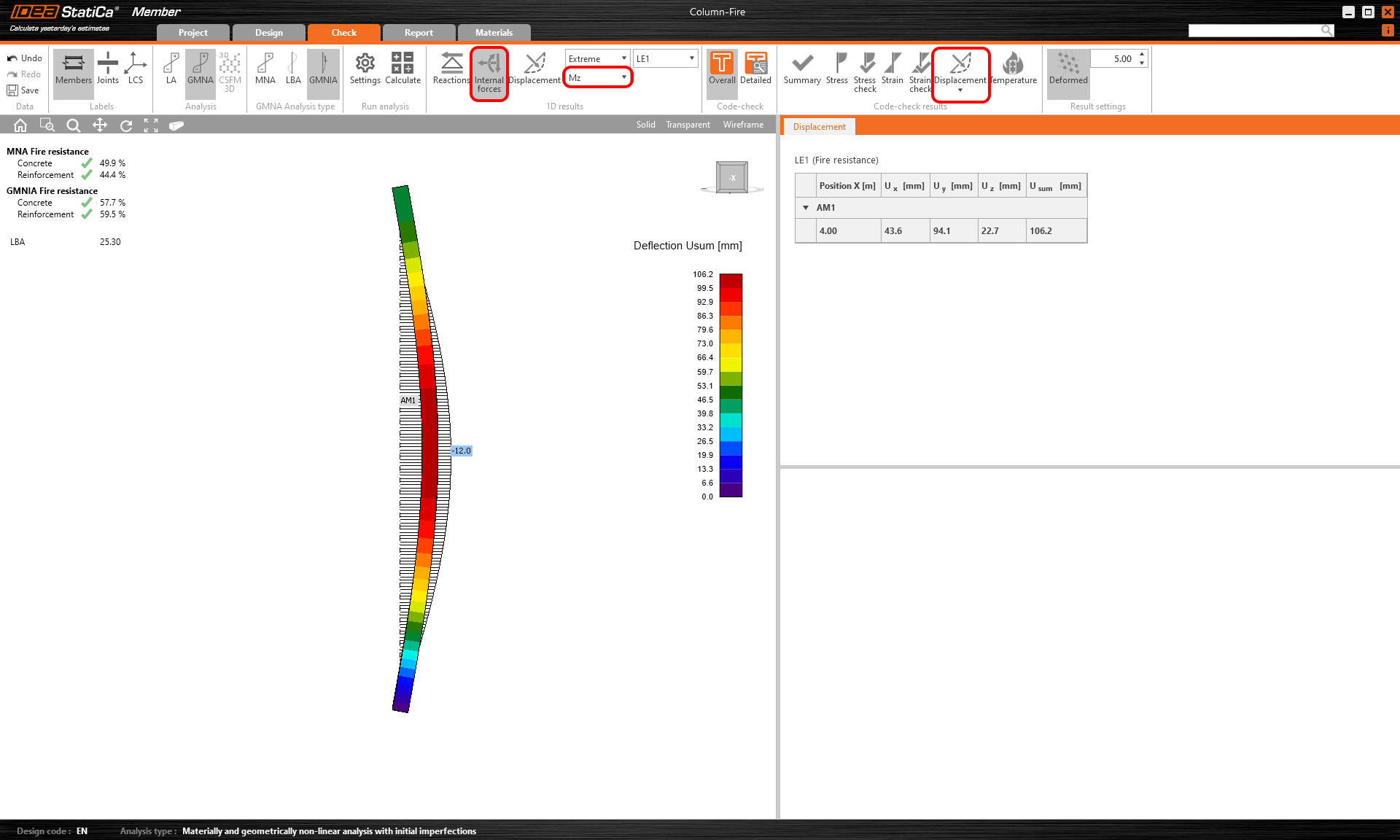Toggle Joints labels display
The width and height of the screenshot is (1400, 840).
click(x=107, y=69)
